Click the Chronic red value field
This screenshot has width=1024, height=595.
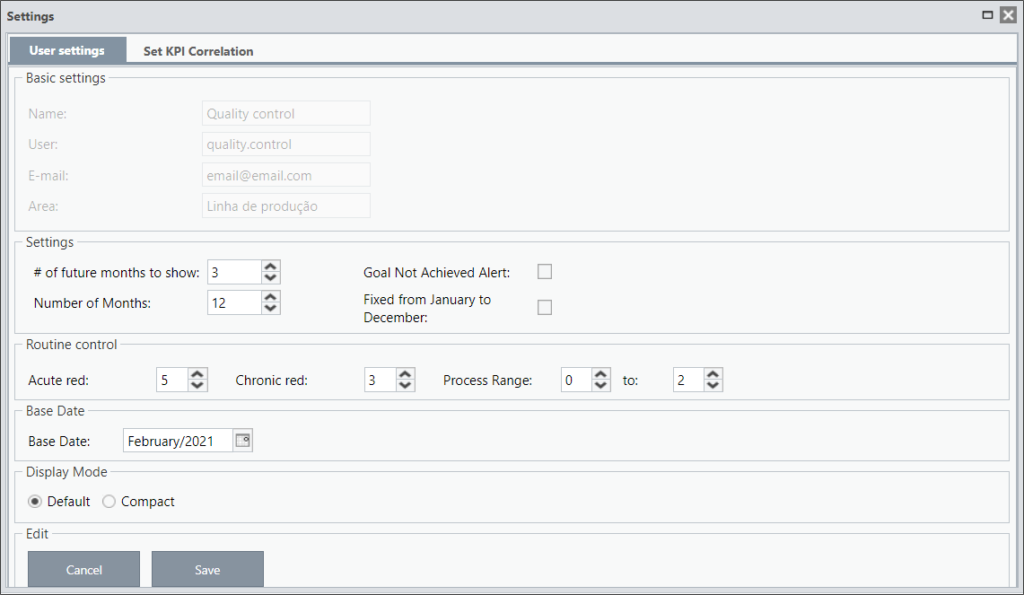pos(380,380)
